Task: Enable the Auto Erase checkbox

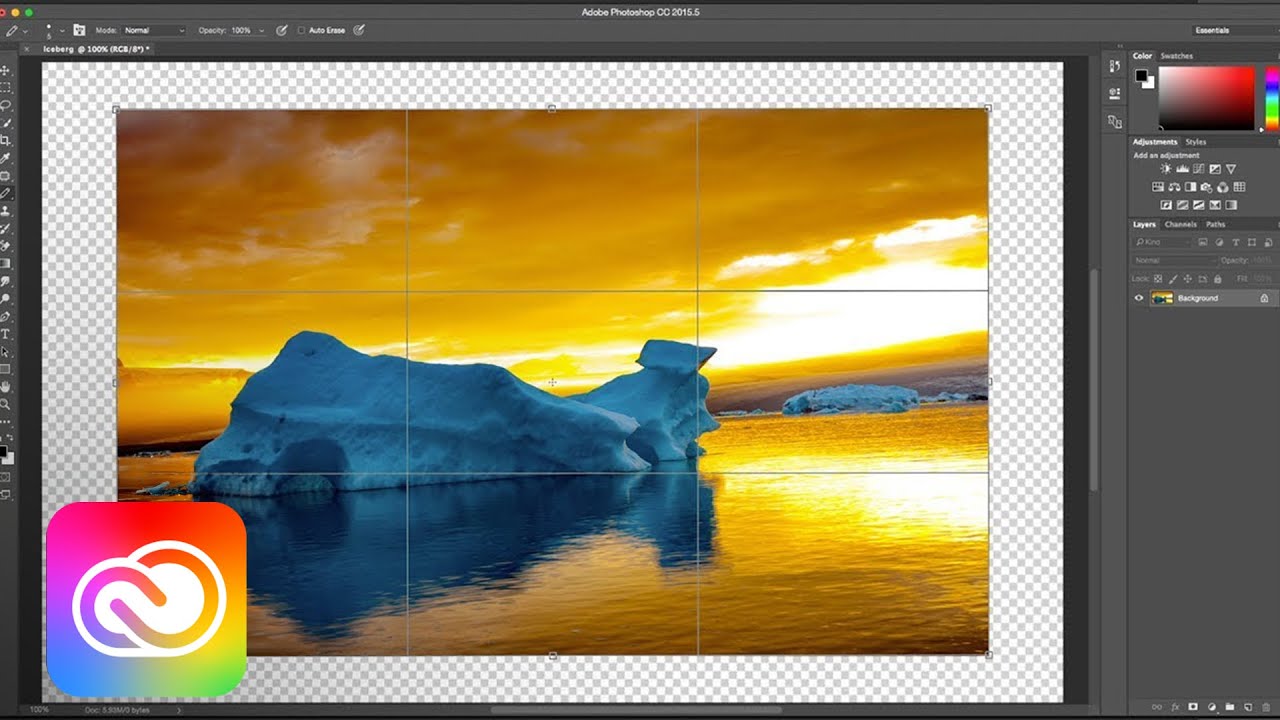Action: click(x=301, y=31)
